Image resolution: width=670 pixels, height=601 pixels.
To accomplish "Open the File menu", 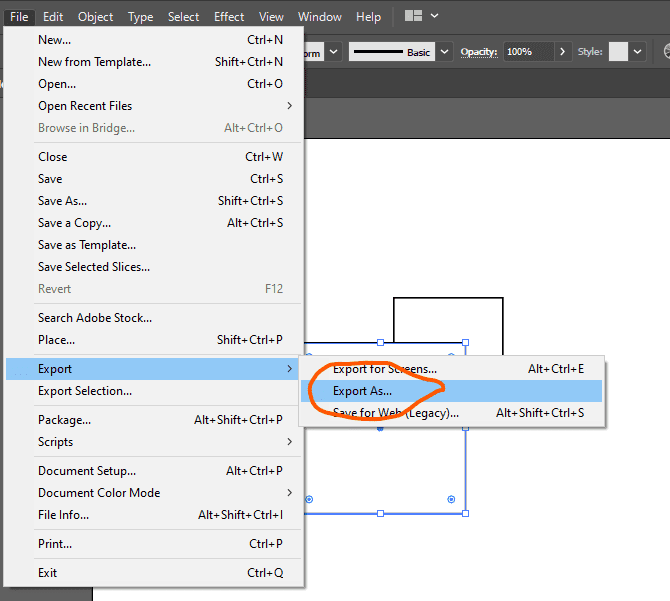I will coord(19,17).
